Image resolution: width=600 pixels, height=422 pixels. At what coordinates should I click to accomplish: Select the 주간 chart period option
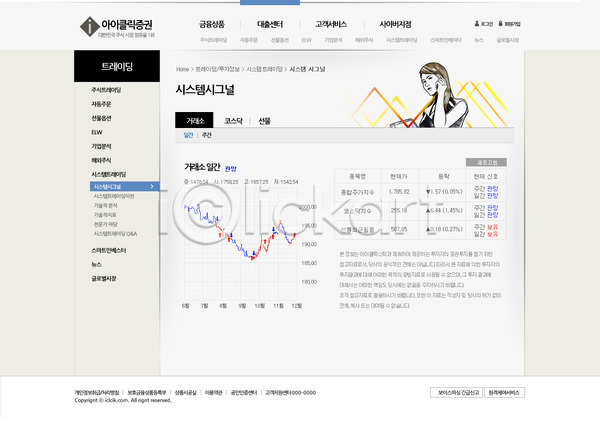pos(206,135)
